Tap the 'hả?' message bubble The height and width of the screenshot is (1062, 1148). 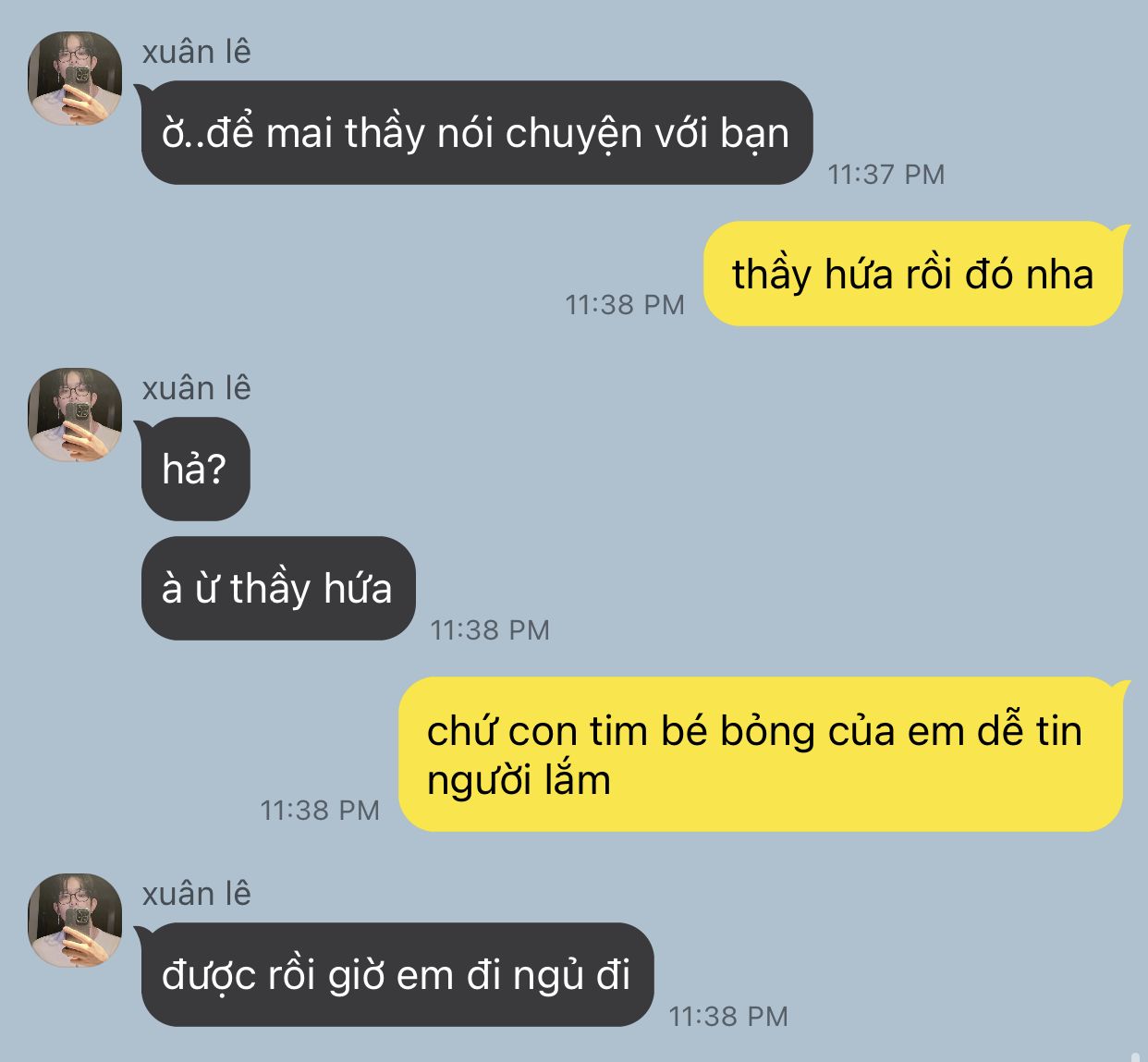[195, 469]
